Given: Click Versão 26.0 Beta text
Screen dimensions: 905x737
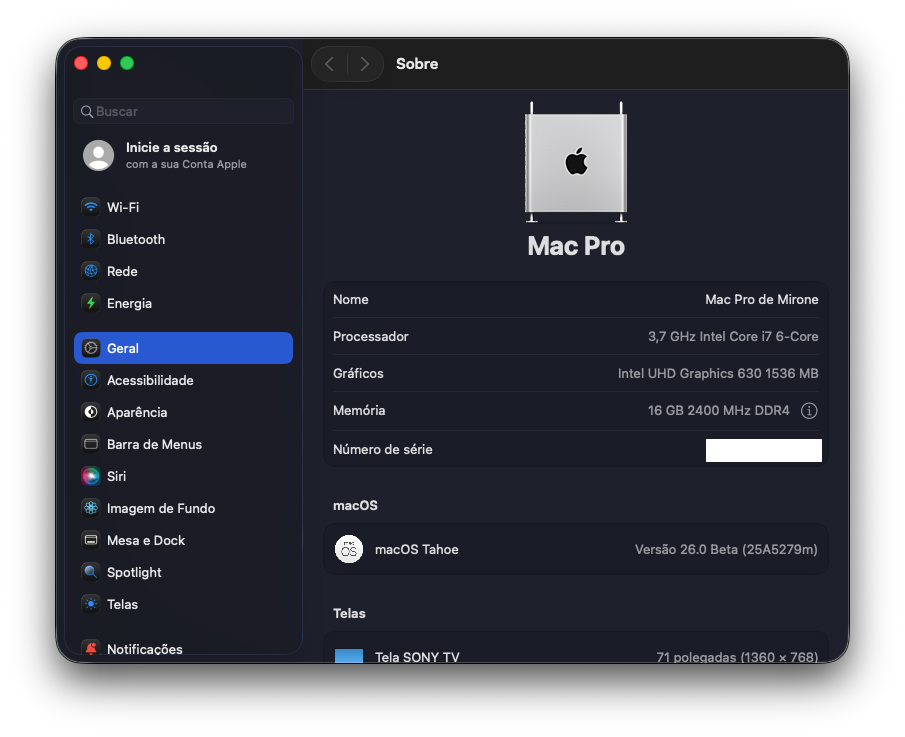Looking at the screenshot, I should pos(726,549).
